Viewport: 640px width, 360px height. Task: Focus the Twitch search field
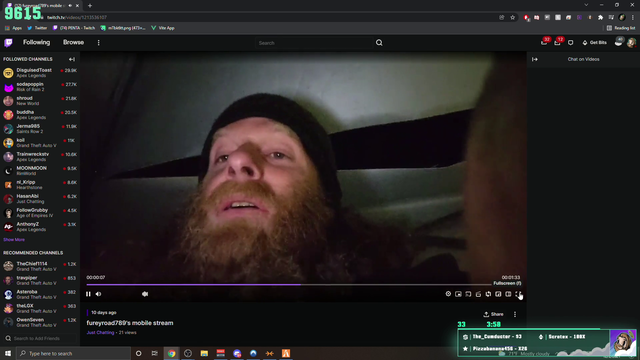click(314, 43)
